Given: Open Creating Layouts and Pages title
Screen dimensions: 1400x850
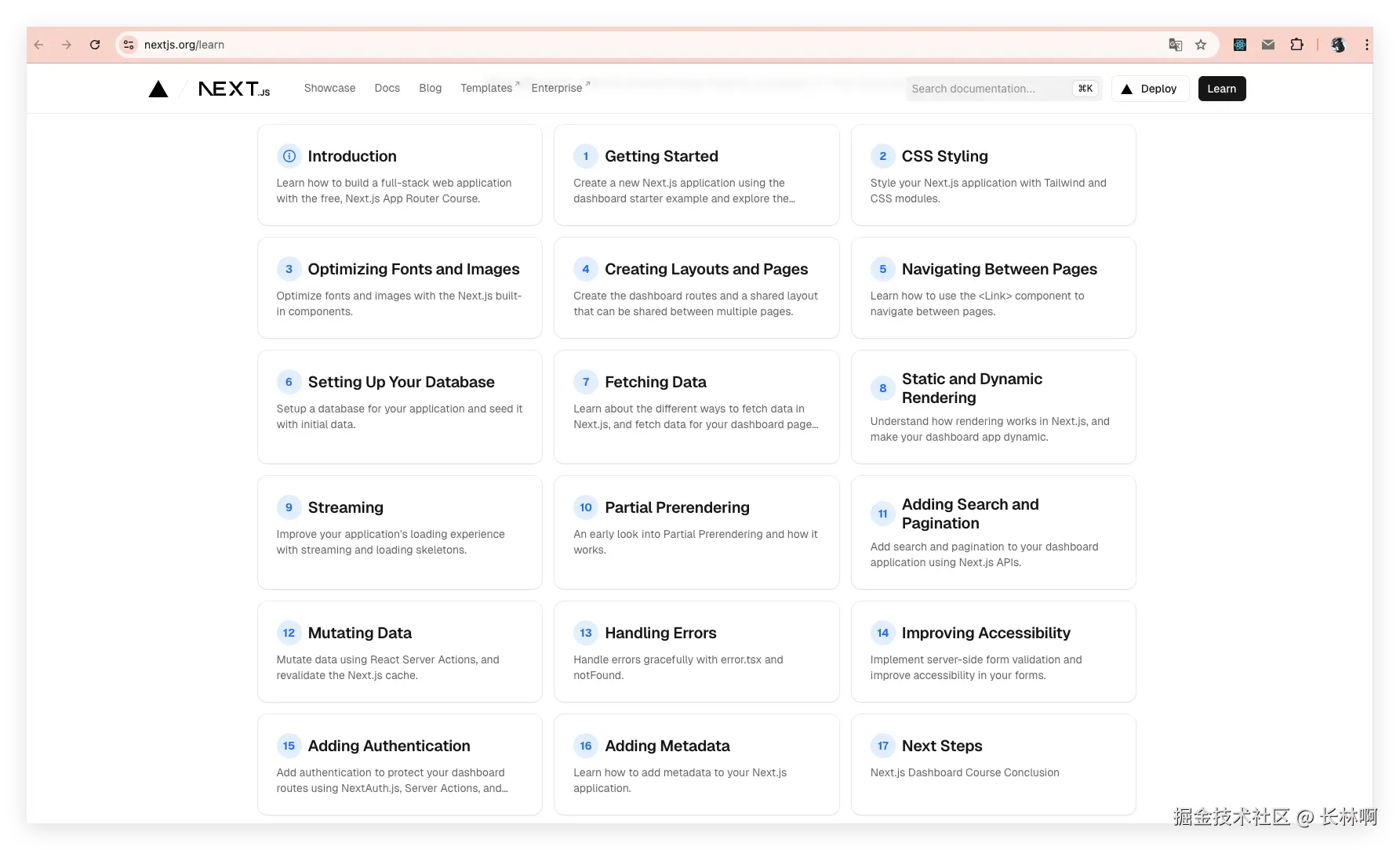Looking at the screenshot, I should point(706,269).
